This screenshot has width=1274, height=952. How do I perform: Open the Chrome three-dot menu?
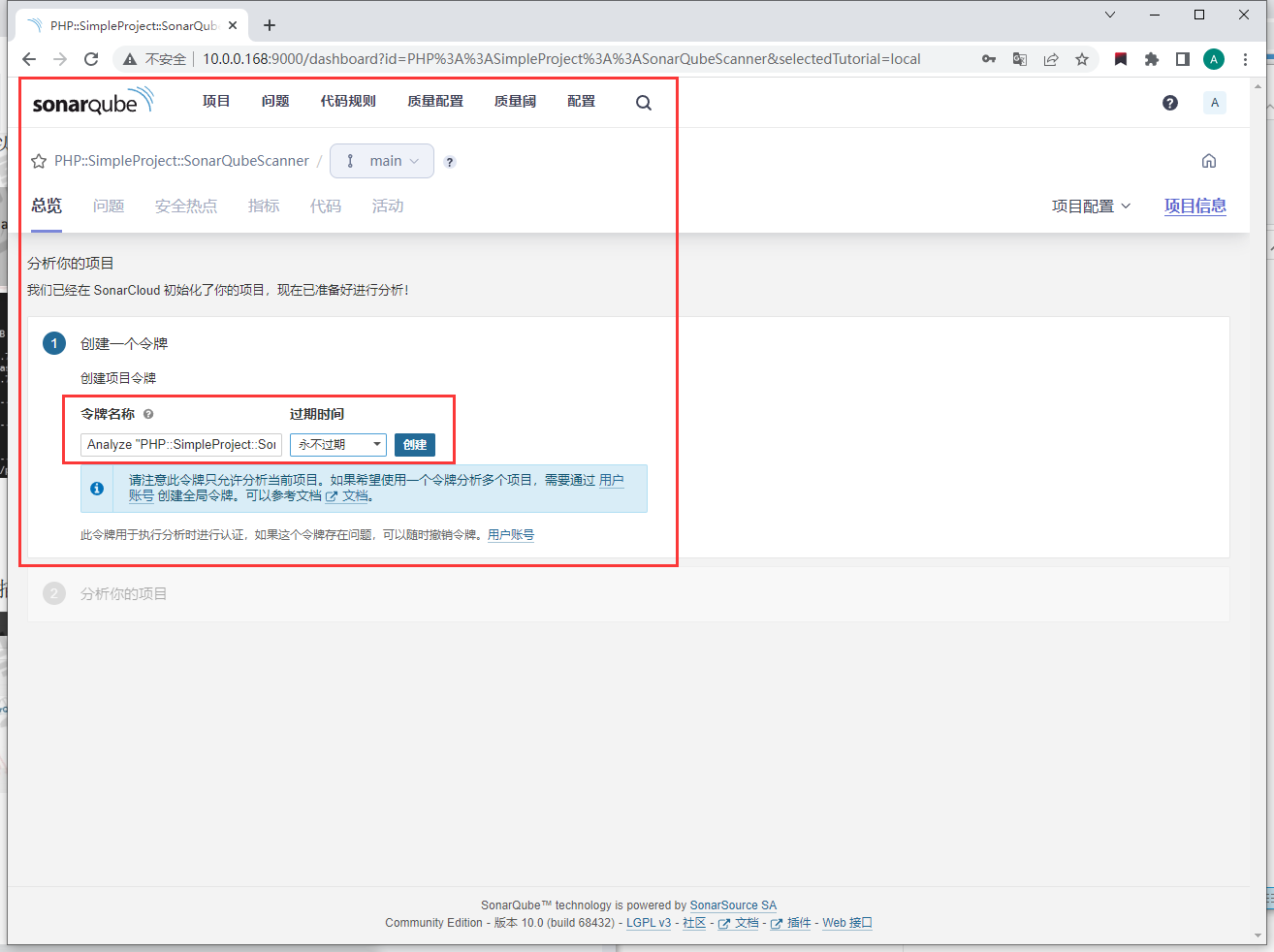coord(1246,59)
